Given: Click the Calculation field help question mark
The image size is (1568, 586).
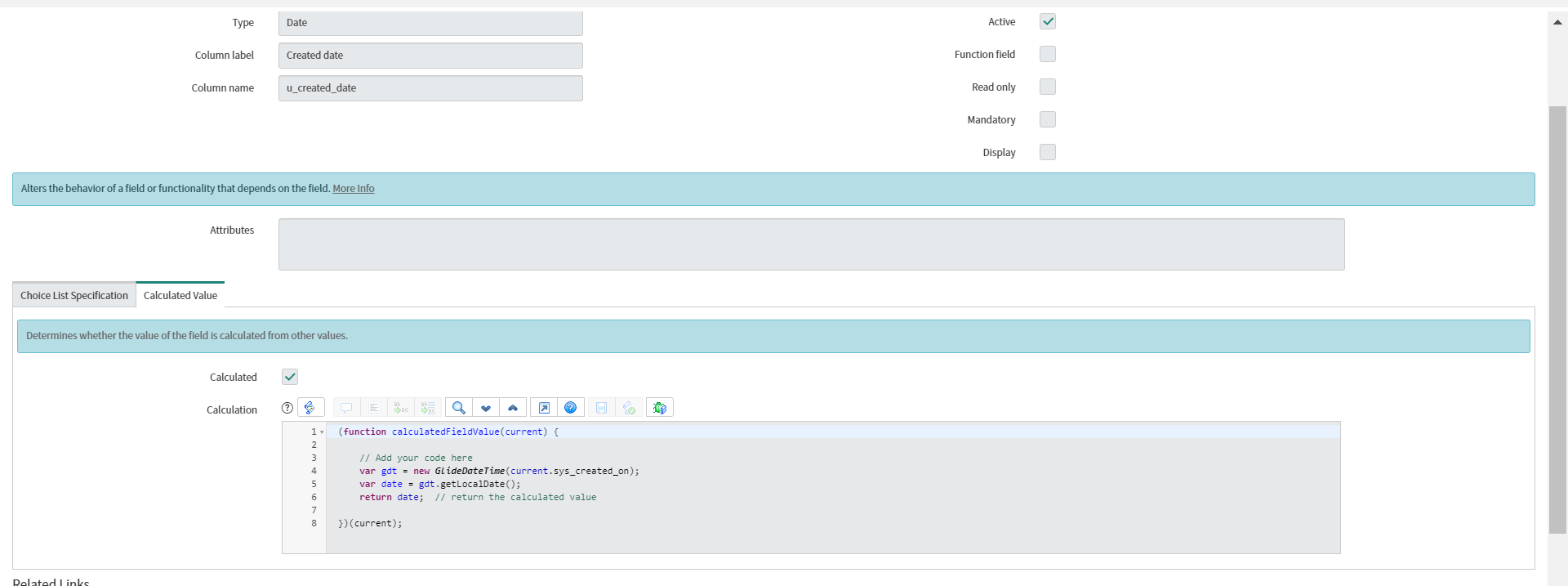Looking at the screenshot, I should pos(287,408).
